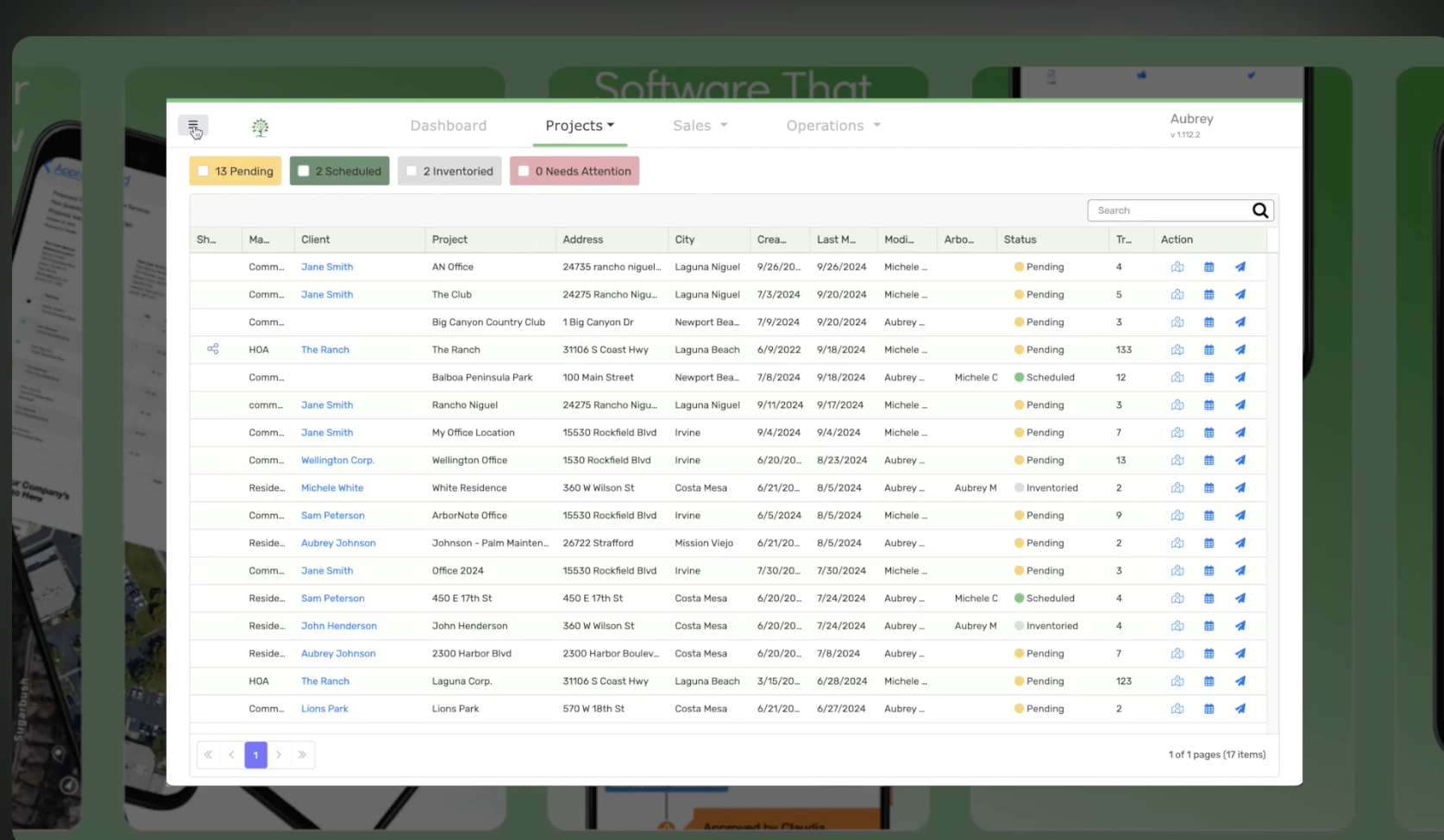The width and height of the screenshot is (1444, 840).
Task: Open The Ranch client link in Laguna Corp. row
Action: 325,681
